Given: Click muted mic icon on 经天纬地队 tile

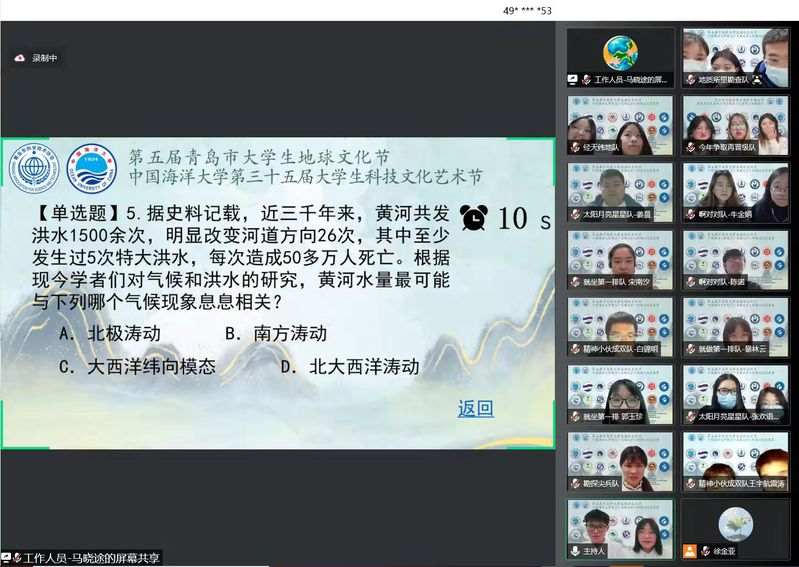Looking at the screenshot, I should 574,146.
